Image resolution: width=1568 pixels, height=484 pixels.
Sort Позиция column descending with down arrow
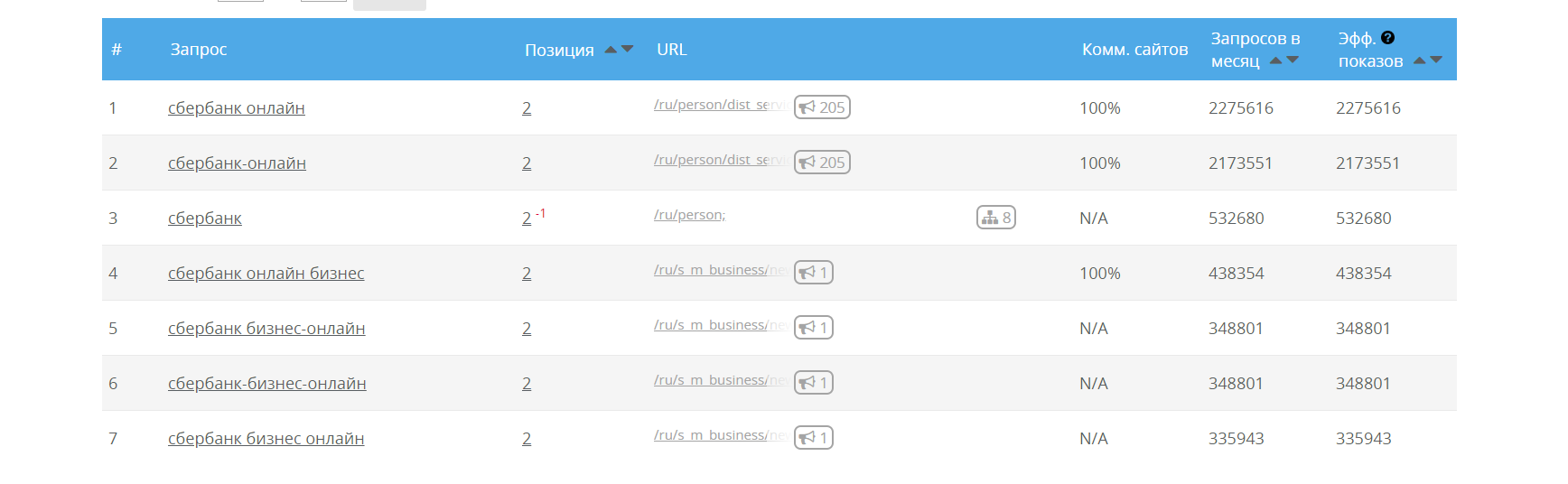click(x=628, y=50)
